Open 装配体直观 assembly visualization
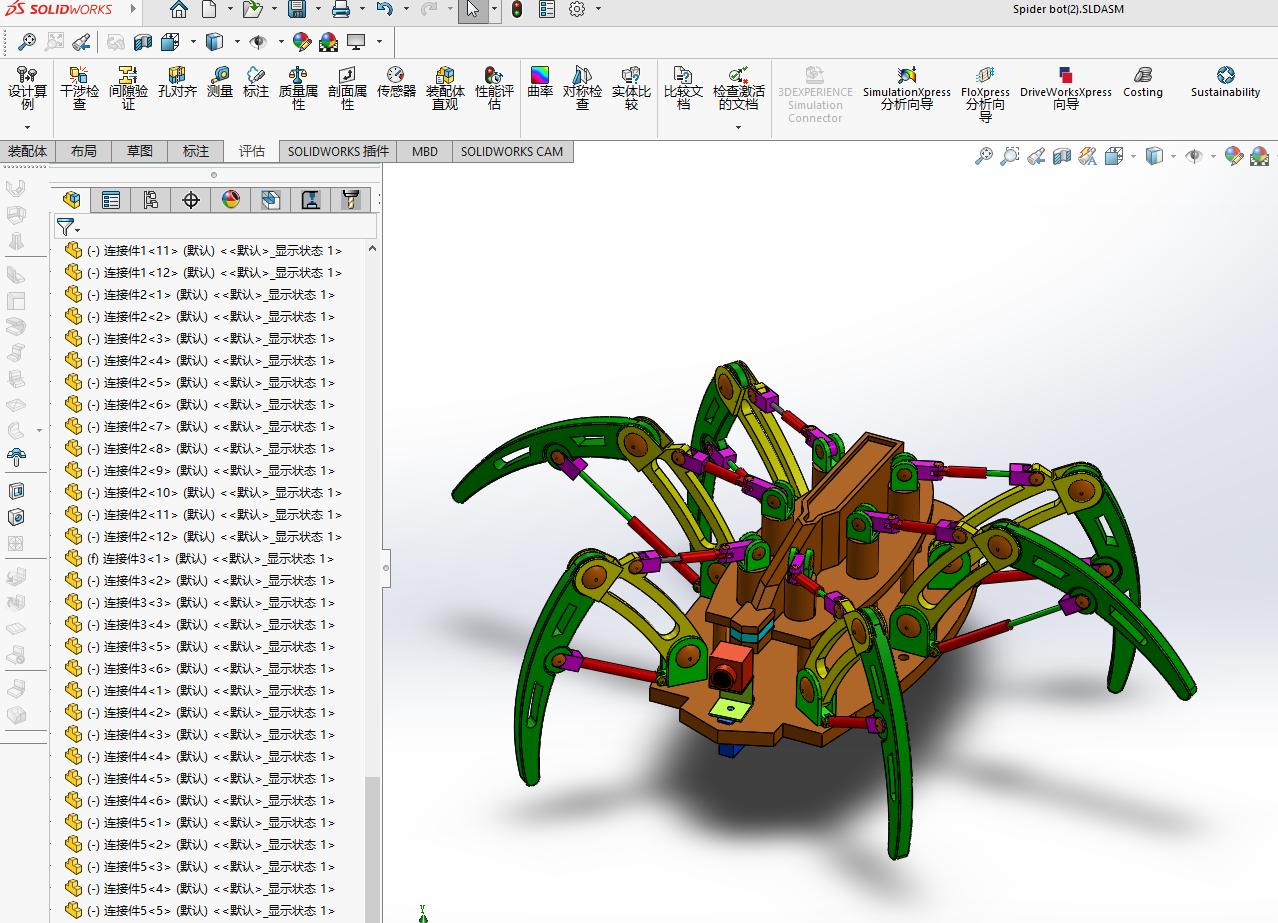The image size is (1278, 923). [445, 87]
